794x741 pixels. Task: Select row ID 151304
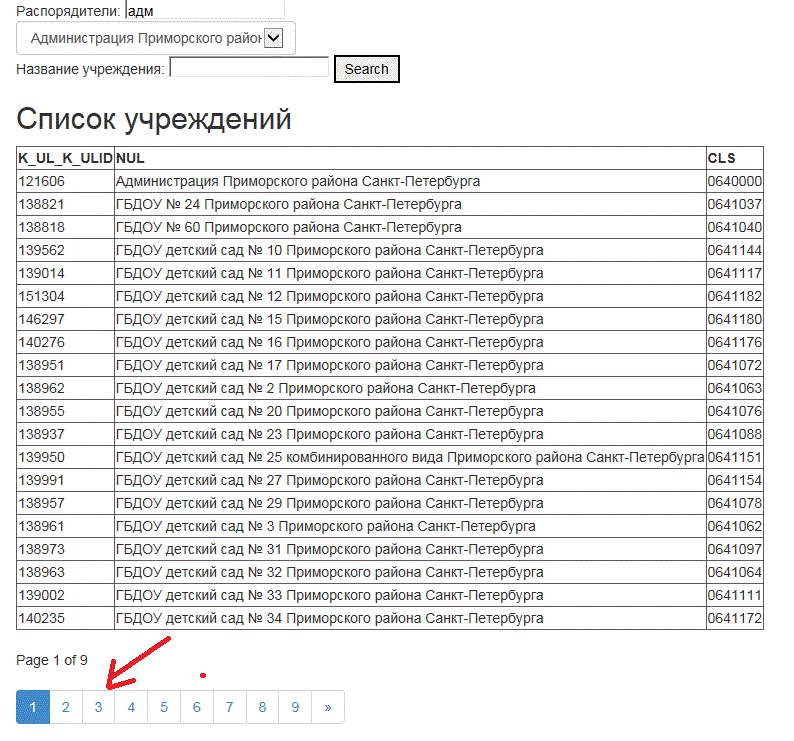65,296
